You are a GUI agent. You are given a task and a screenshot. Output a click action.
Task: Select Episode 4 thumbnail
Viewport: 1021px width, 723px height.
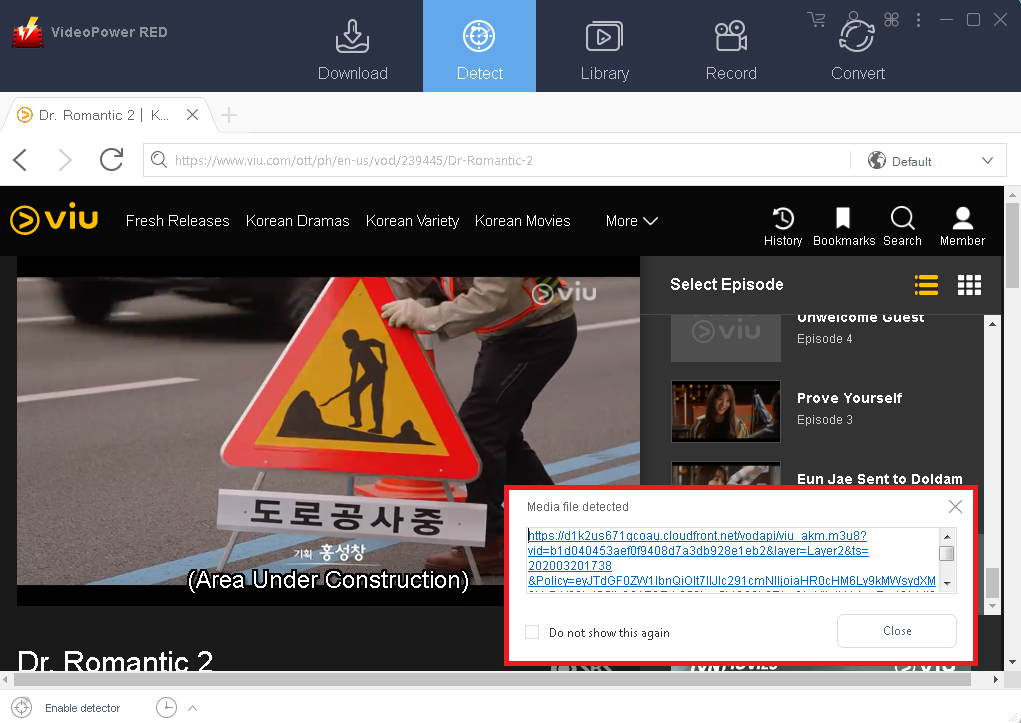coord(725,337)
